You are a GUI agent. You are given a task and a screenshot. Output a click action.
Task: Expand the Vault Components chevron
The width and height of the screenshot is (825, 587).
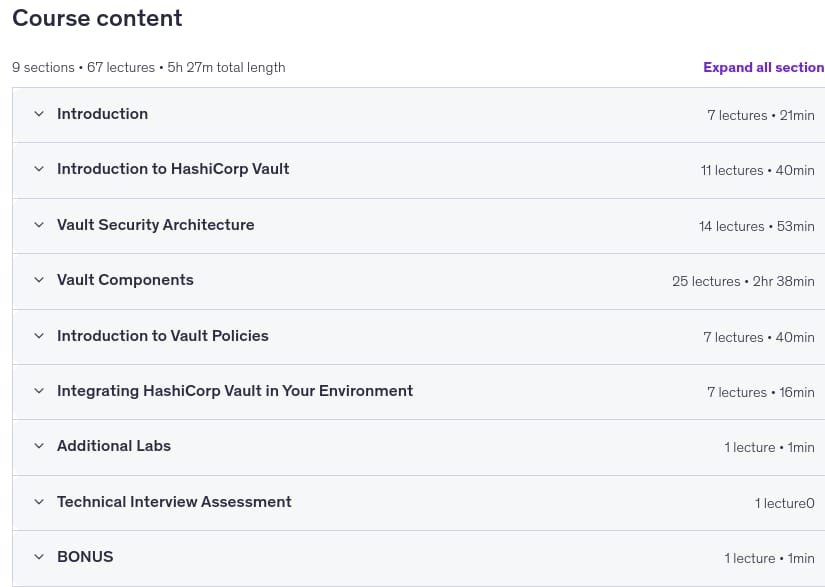[x=39, y=280]
